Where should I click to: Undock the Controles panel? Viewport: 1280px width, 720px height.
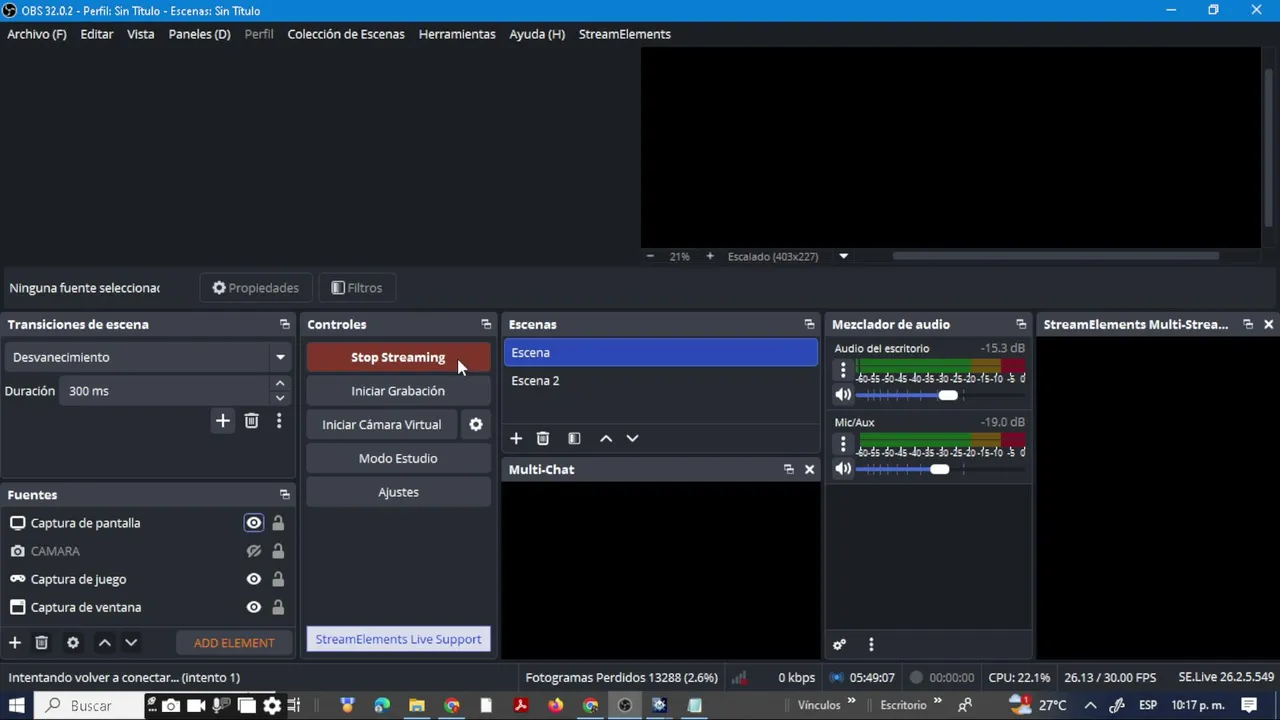486,324
